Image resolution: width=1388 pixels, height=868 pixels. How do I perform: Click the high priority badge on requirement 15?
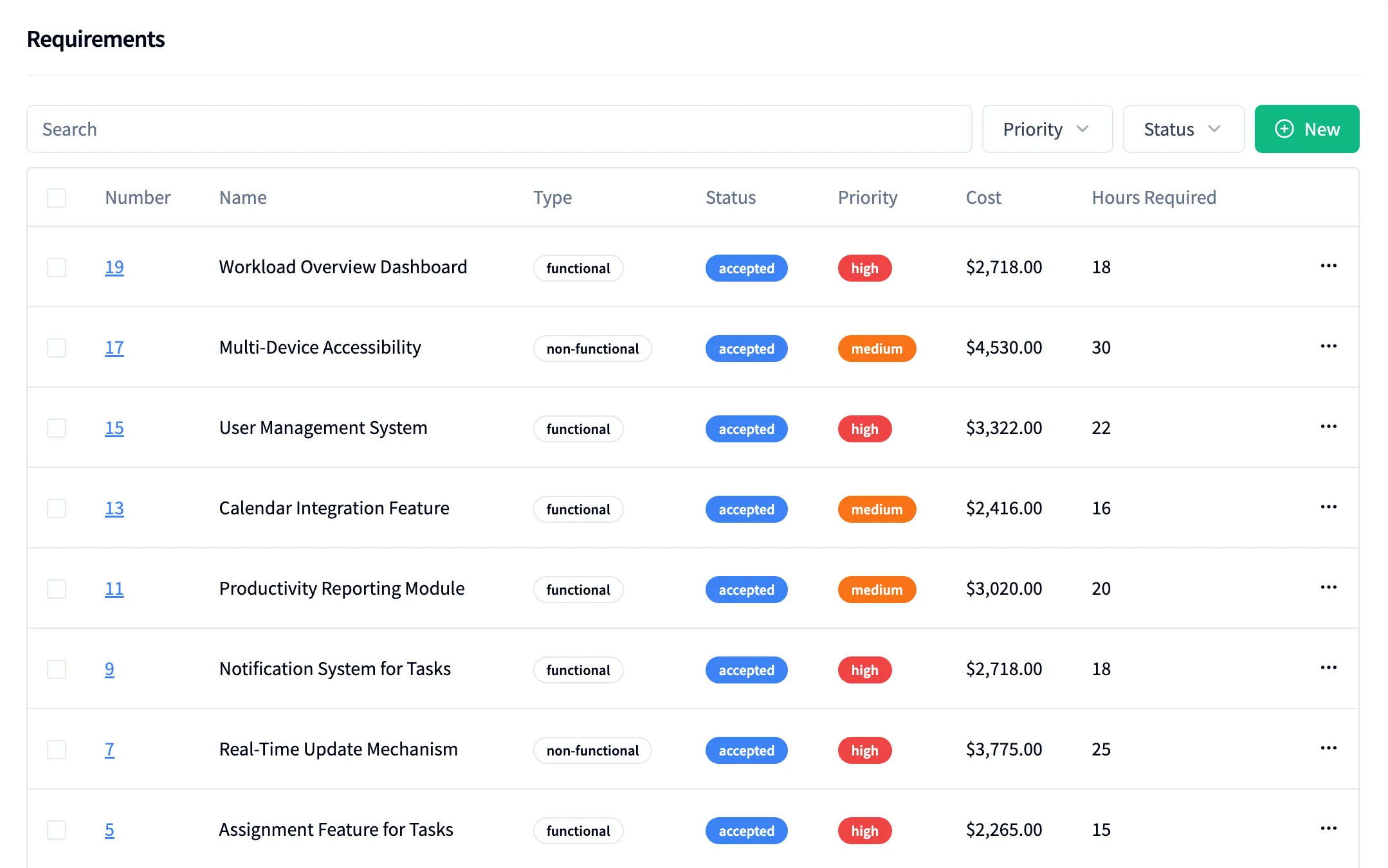864,429
